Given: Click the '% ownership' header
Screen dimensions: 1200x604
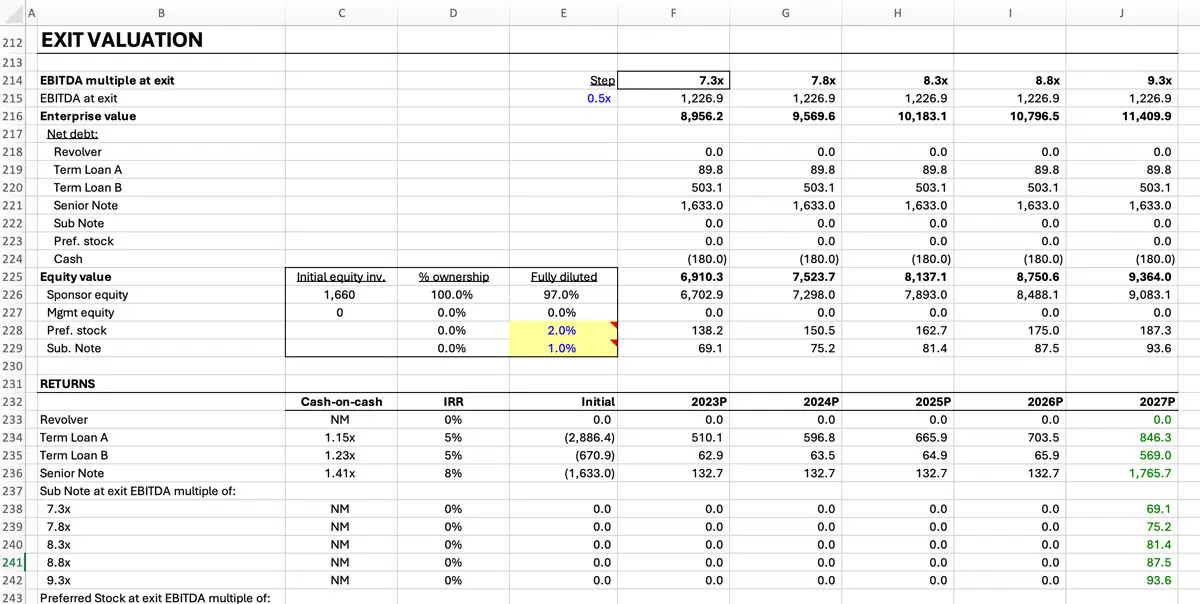Looking at the screenshot, I should (453, 277).
